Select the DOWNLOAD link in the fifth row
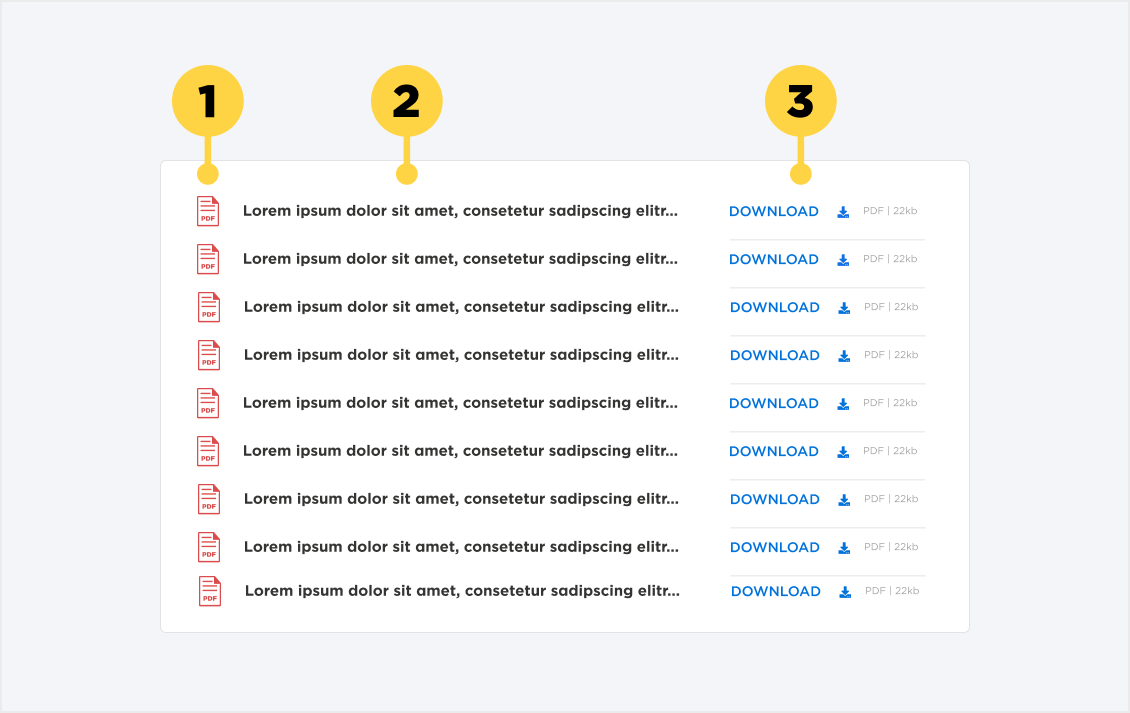This screenshot has height=713, width=1130. coord(774,403)
